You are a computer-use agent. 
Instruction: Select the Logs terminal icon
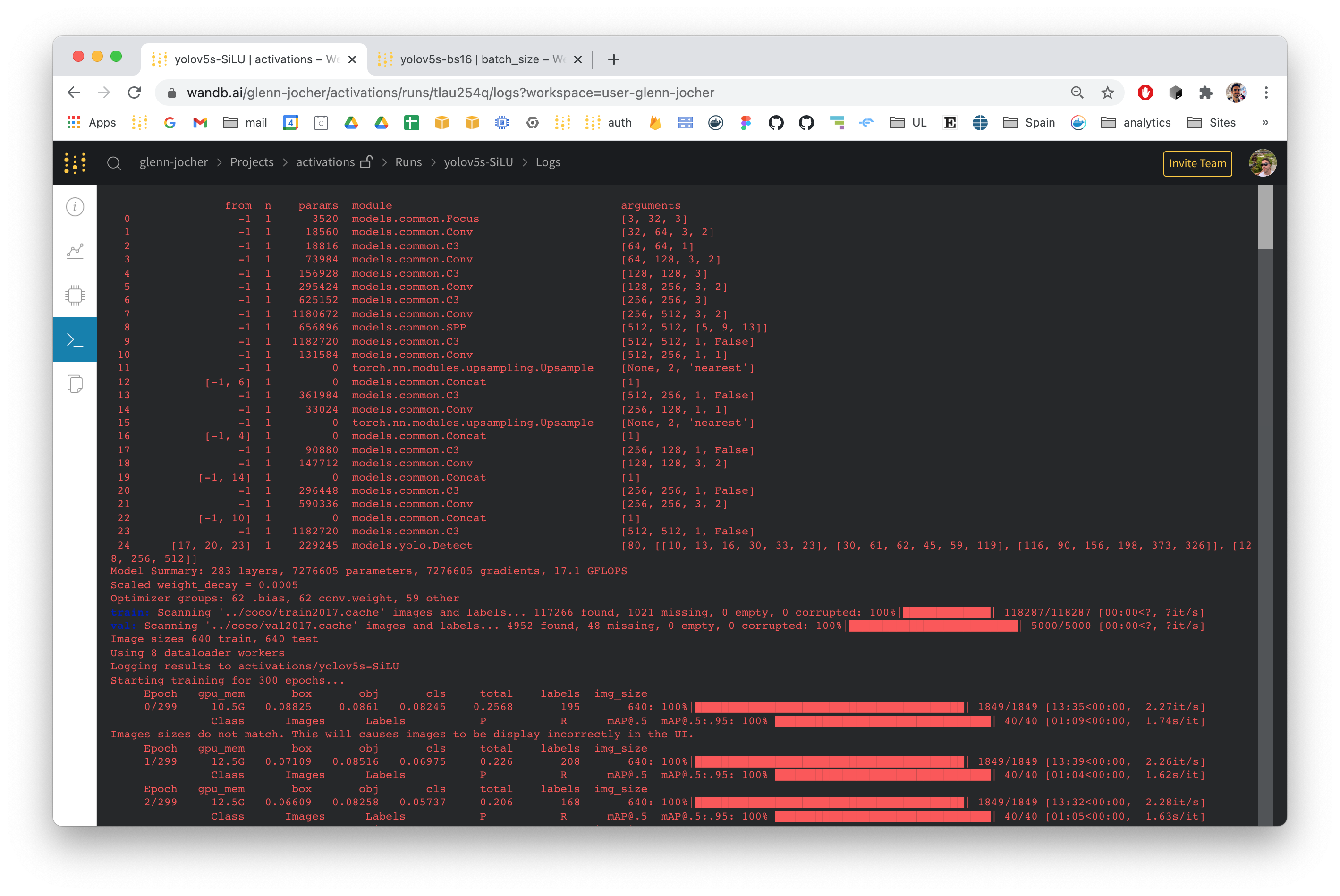[75, 339]
